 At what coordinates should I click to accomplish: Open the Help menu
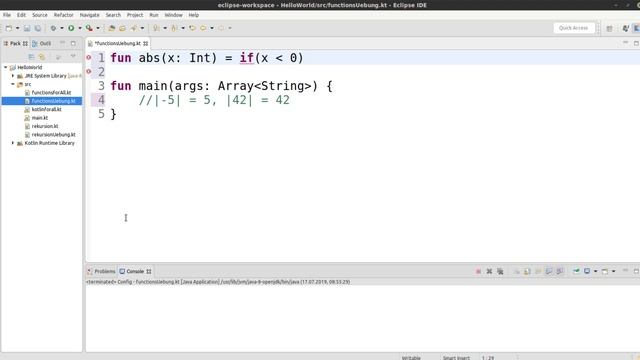pyautogui.click(x=193, y=15)
